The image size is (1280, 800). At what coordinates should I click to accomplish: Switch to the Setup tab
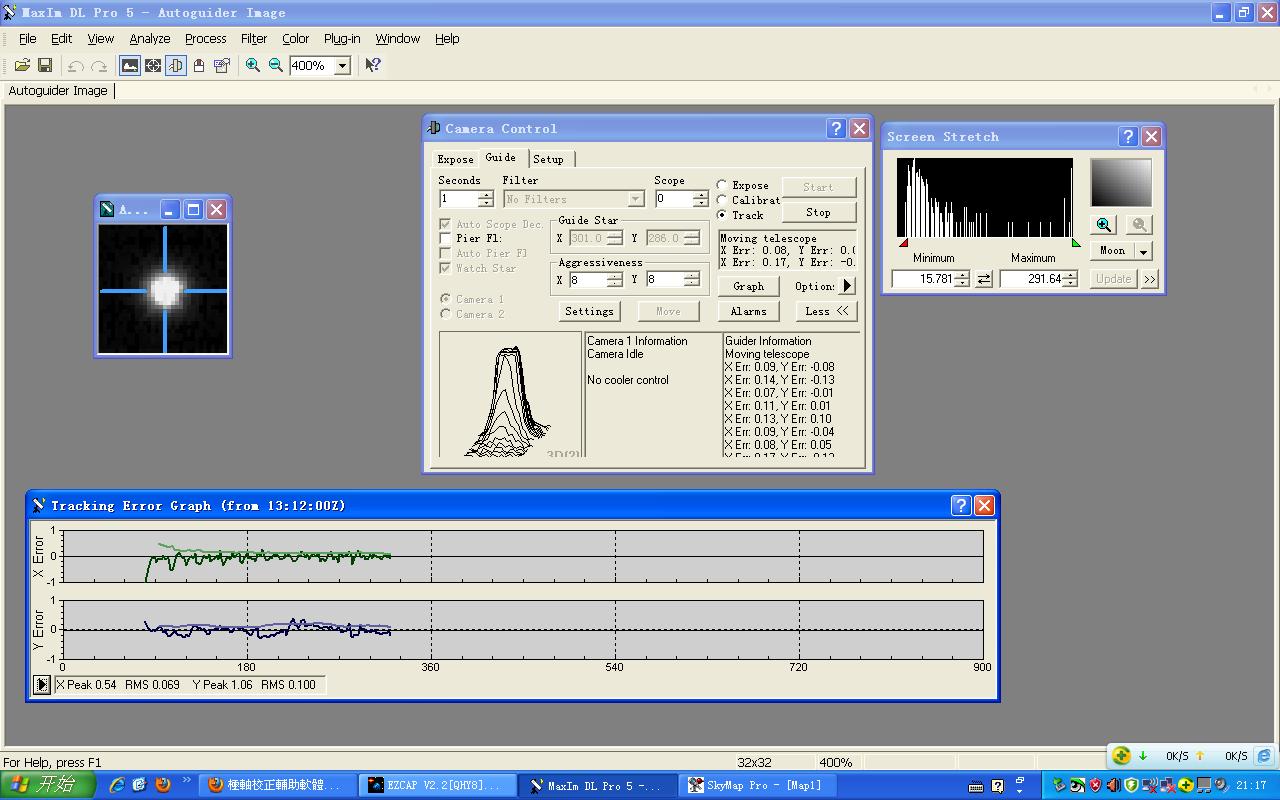point(548,159)
